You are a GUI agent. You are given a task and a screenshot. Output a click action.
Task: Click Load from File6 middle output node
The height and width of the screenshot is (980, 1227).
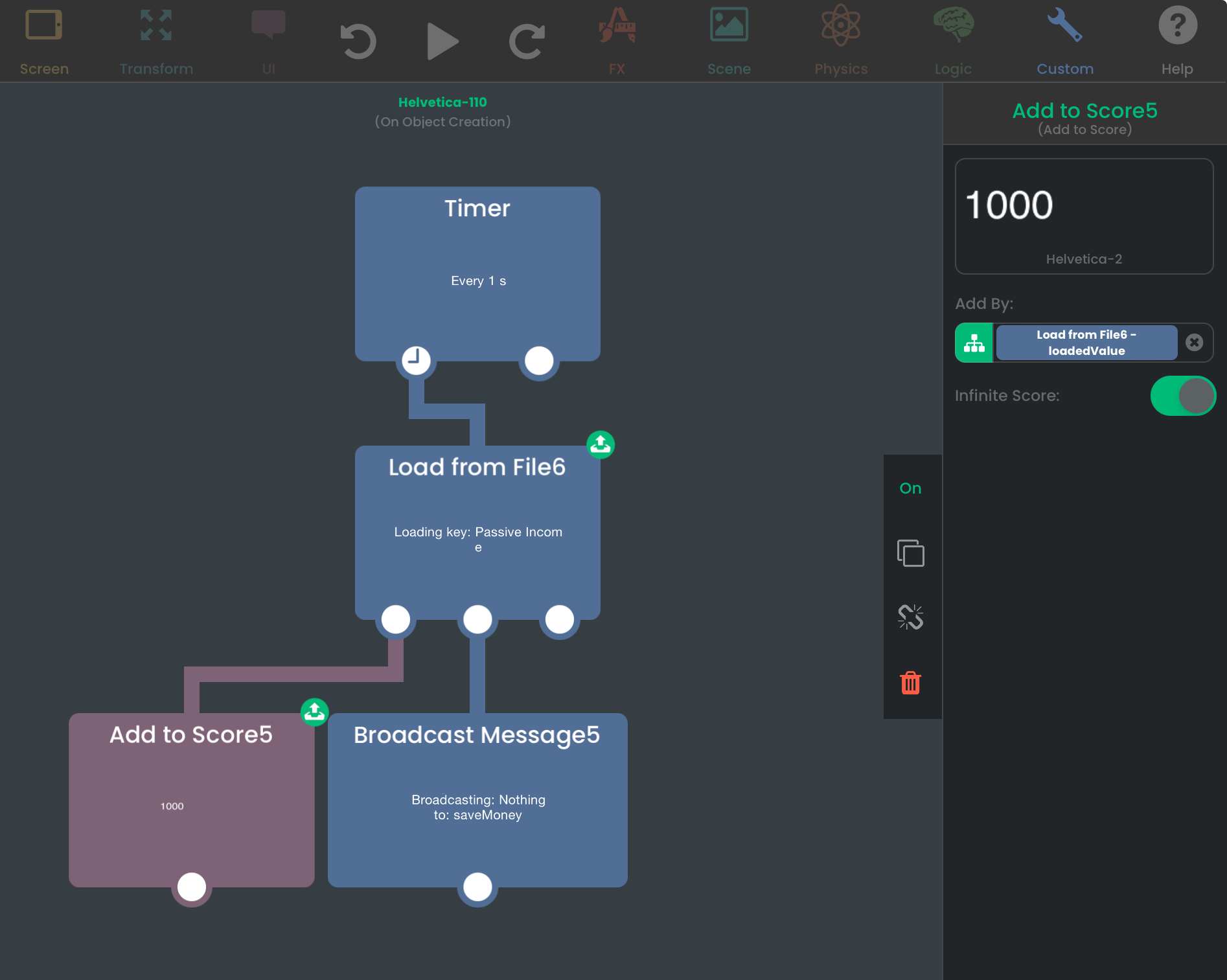[477, 619]
